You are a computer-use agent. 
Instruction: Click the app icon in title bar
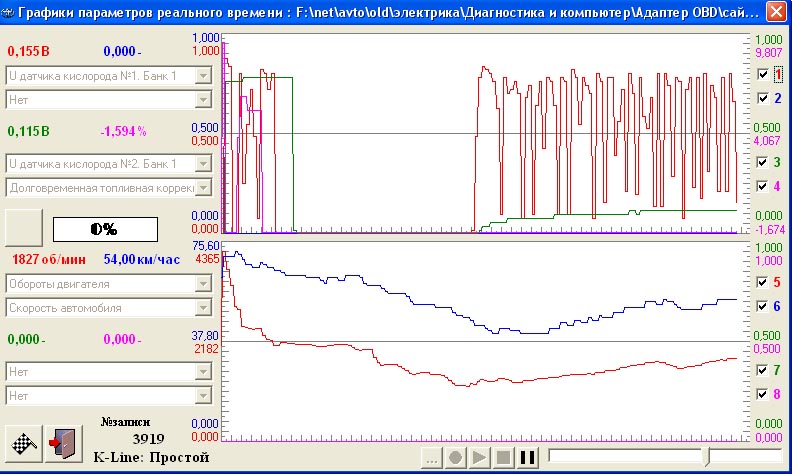pos(11,12)
